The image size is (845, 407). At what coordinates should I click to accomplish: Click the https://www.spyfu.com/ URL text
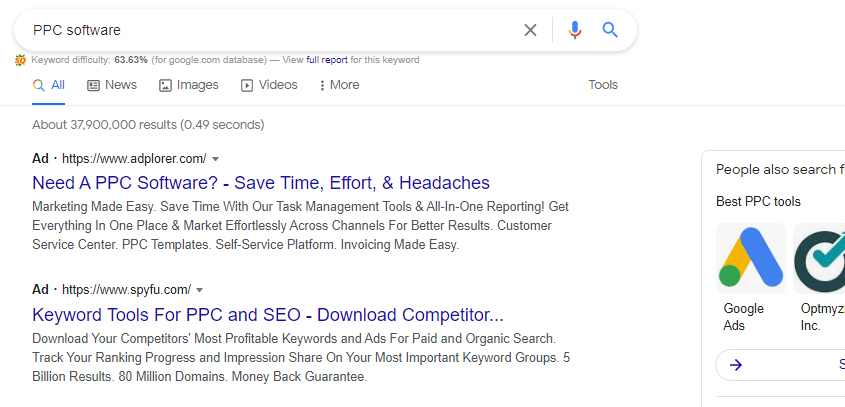(127, 290)
